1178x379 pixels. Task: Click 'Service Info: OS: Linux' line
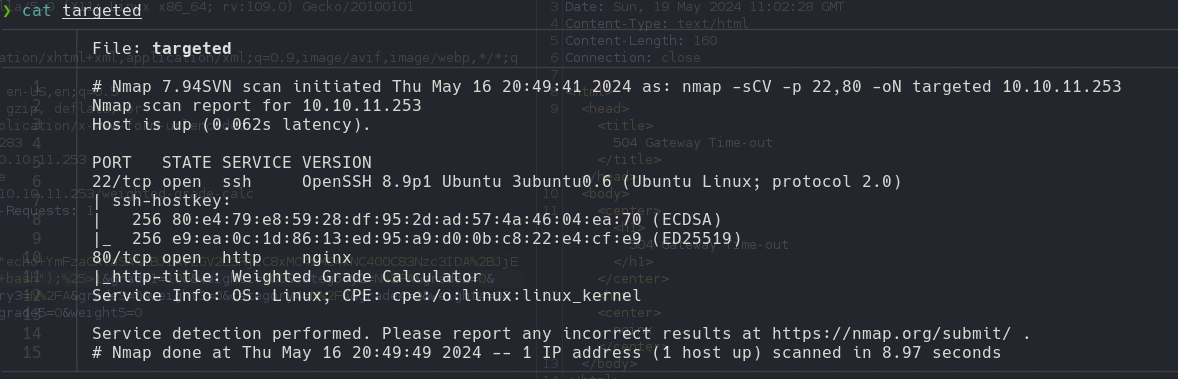point(367,296)
